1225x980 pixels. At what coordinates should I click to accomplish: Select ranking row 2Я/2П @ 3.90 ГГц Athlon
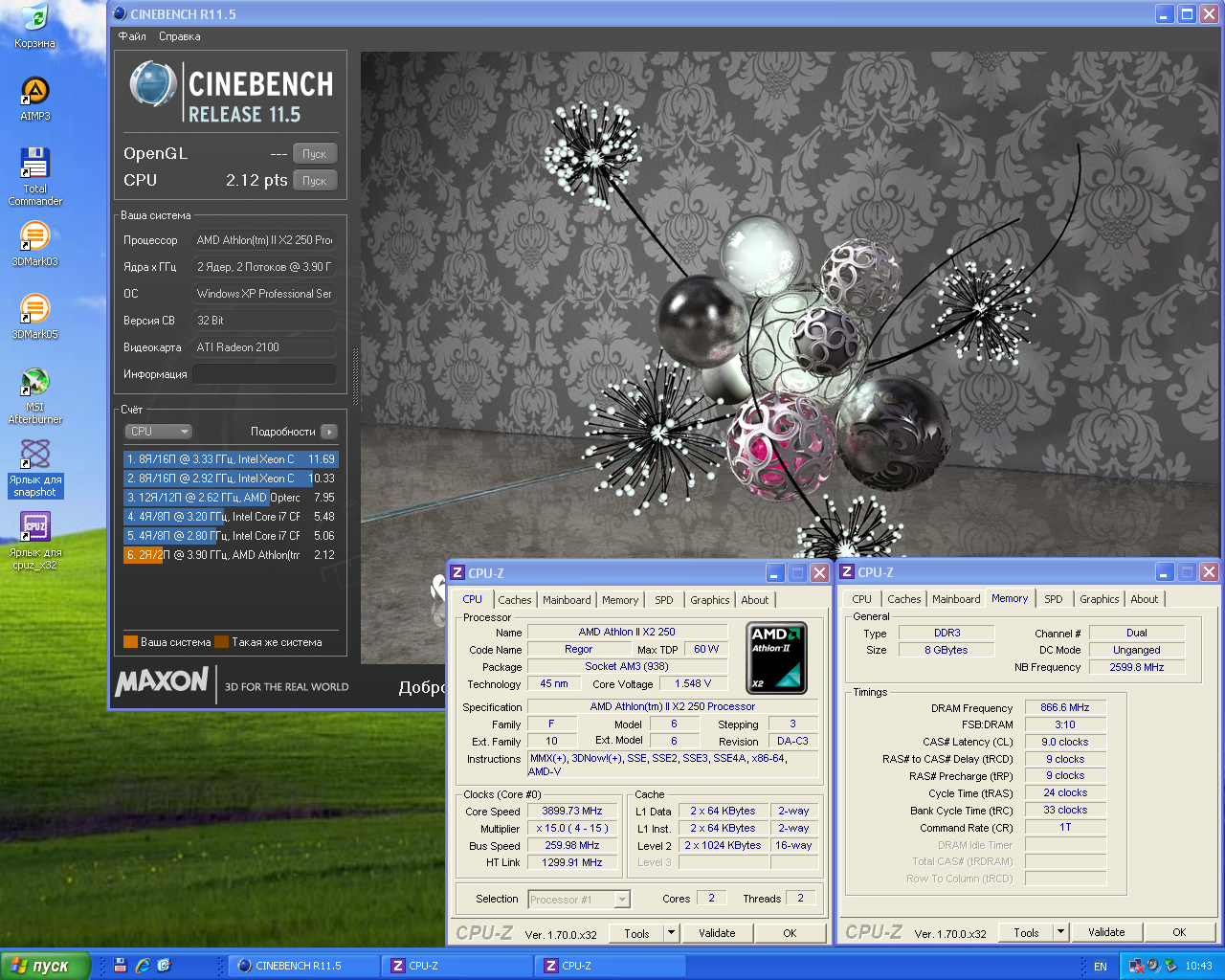(231, 555)
